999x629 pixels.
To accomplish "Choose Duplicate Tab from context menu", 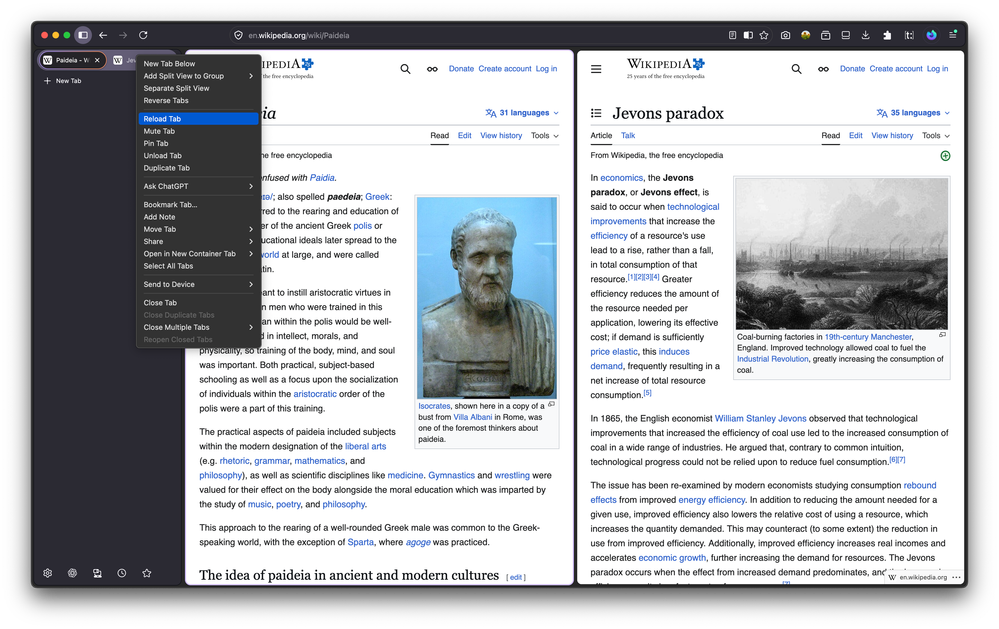I will pos(198,168).
